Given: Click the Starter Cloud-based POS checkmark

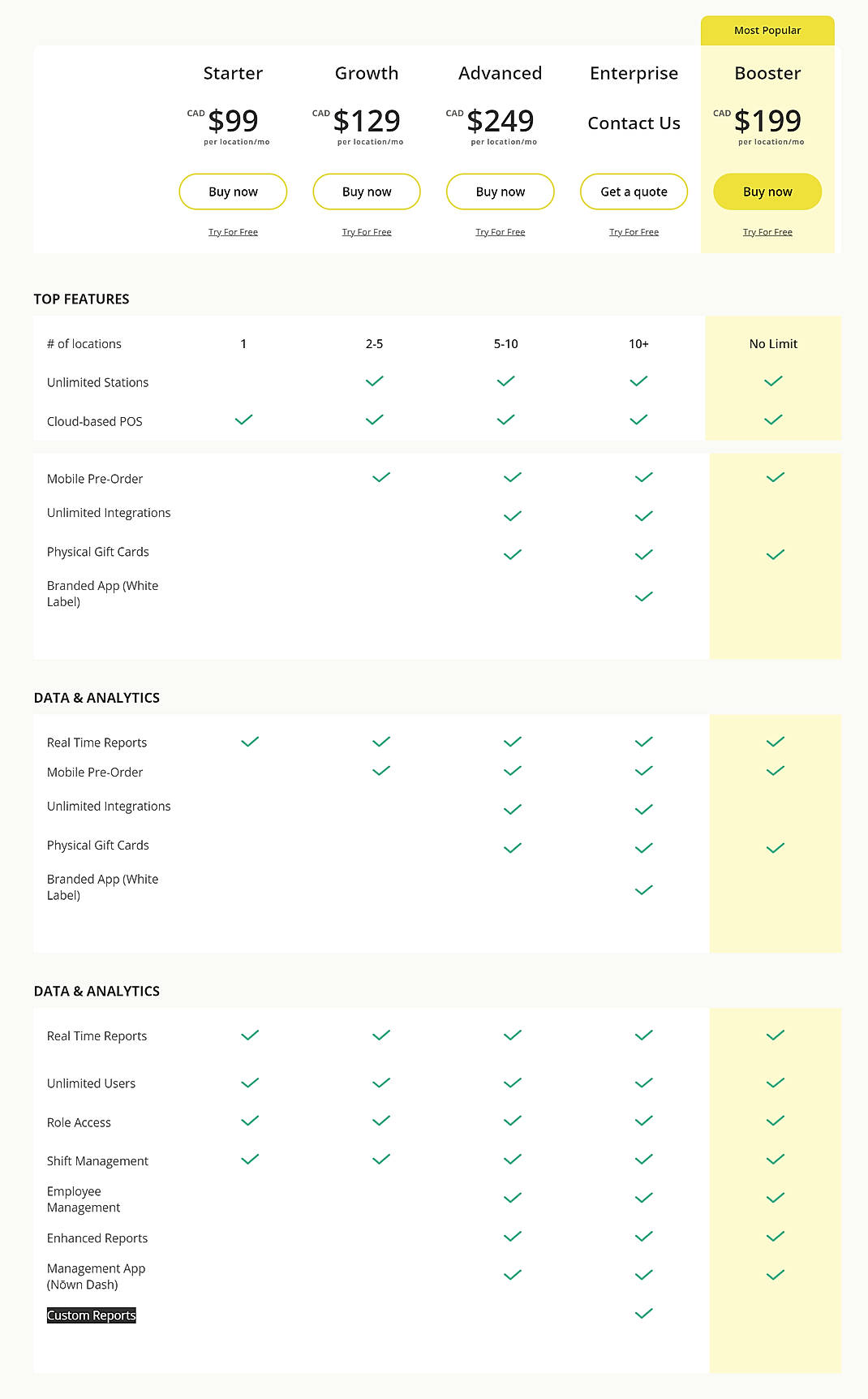Looking at the screenshot, I should click(243, 420).
